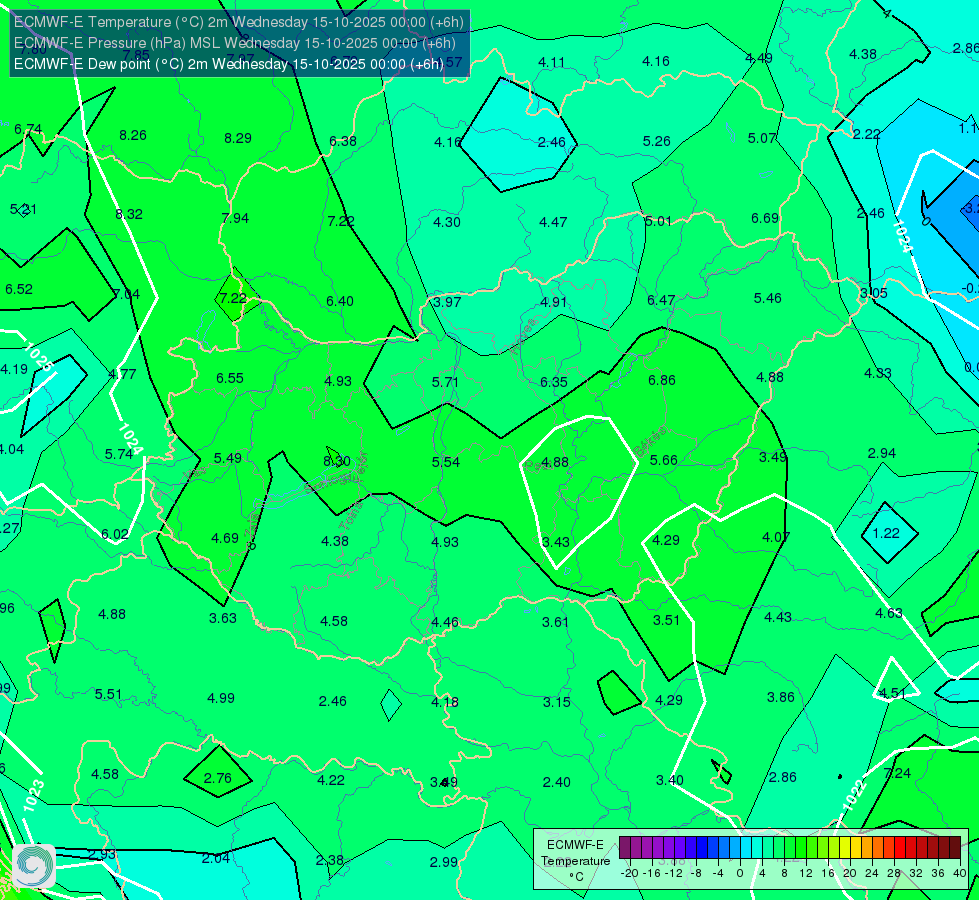Click the 6.40 temperature value
The width and height of the screenshot is (979, 900).
[x=340, y=301]
